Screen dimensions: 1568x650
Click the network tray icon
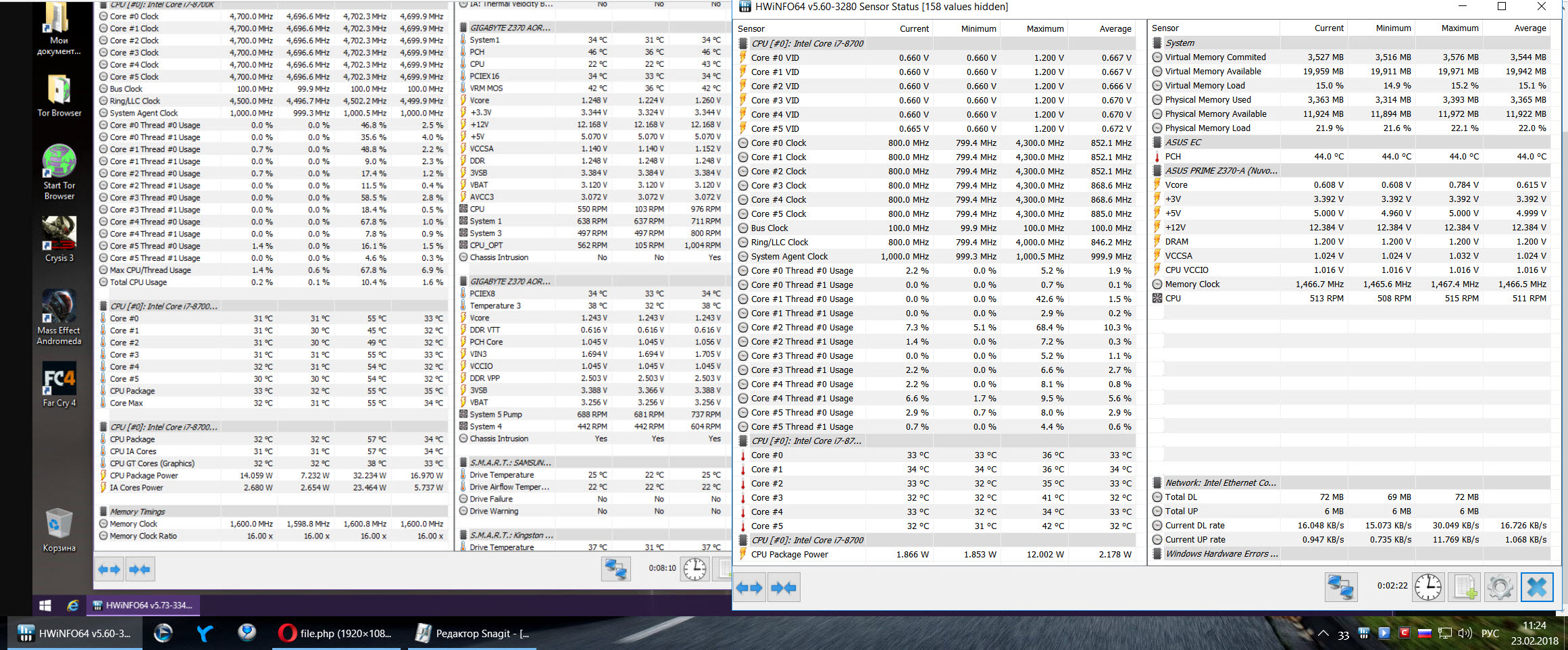pos(1445,634)
